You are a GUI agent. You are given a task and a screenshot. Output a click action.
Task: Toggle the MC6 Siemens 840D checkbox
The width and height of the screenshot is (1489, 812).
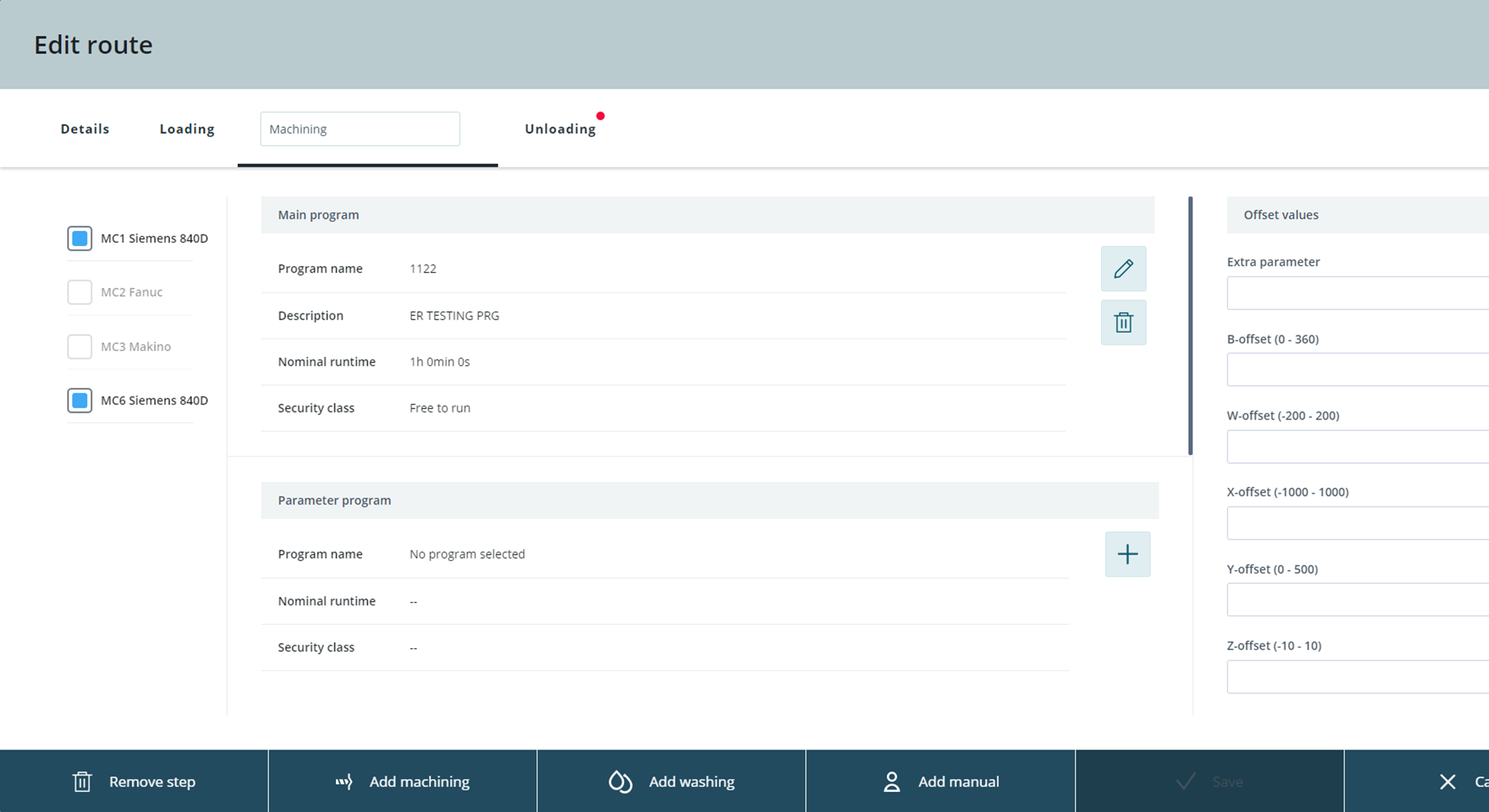[80, 400]
